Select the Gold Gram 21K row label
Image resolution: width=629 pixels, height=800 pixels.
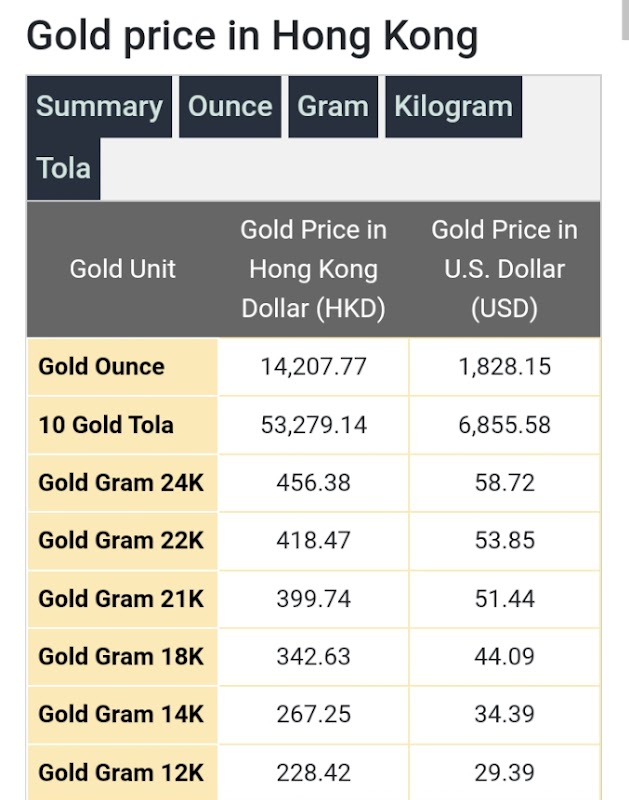[122, 598]
